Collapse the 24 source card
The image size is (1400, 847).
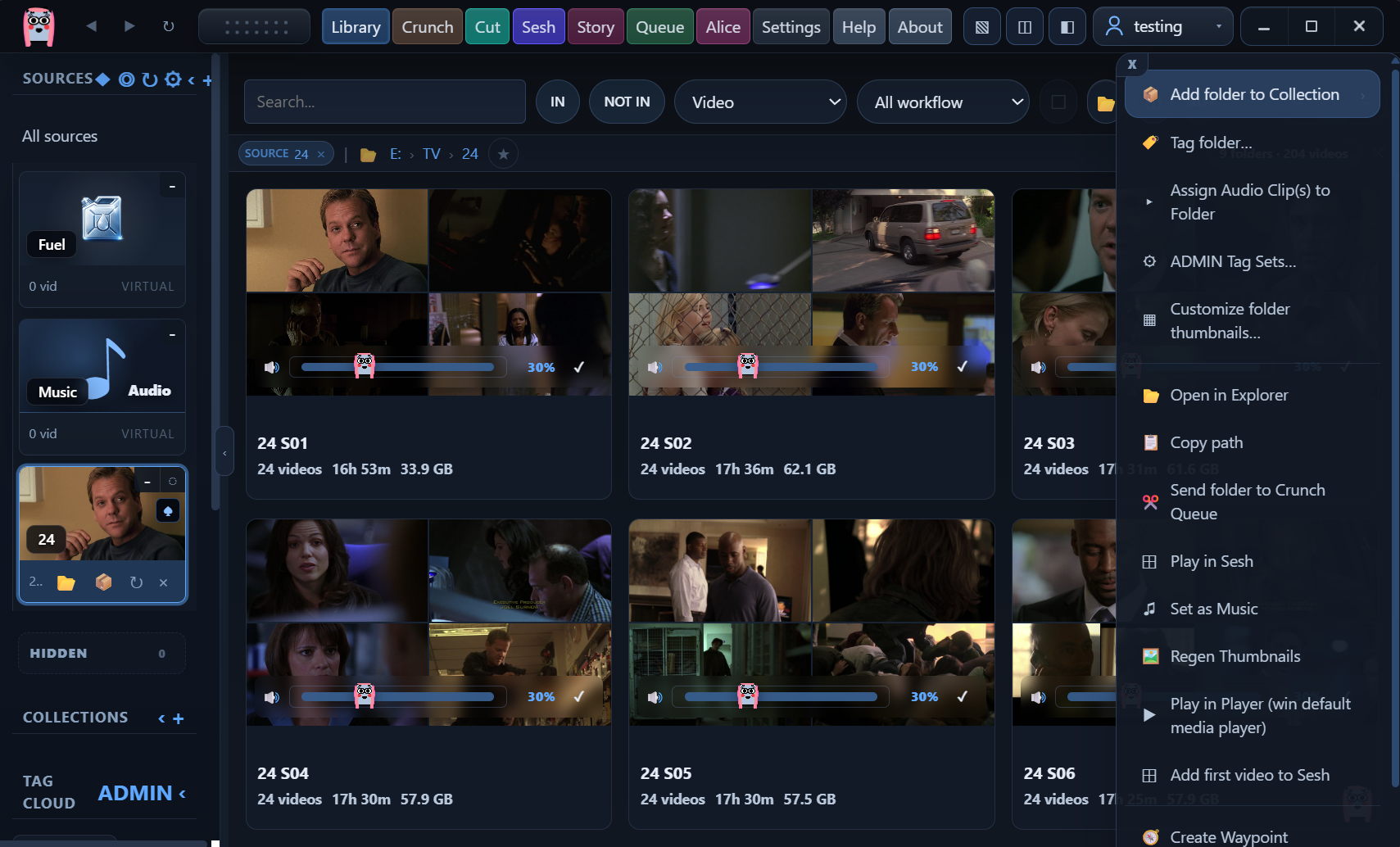click(x=147, y=482)
